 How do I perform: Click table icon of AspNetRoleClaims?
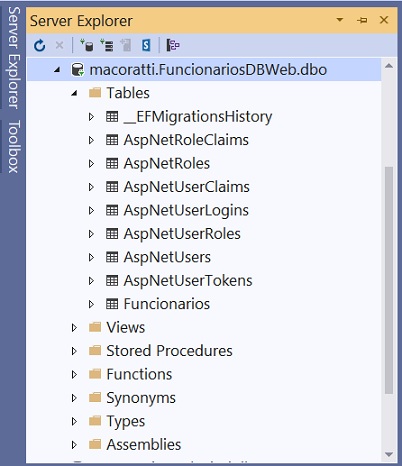(x=112, y=140)
